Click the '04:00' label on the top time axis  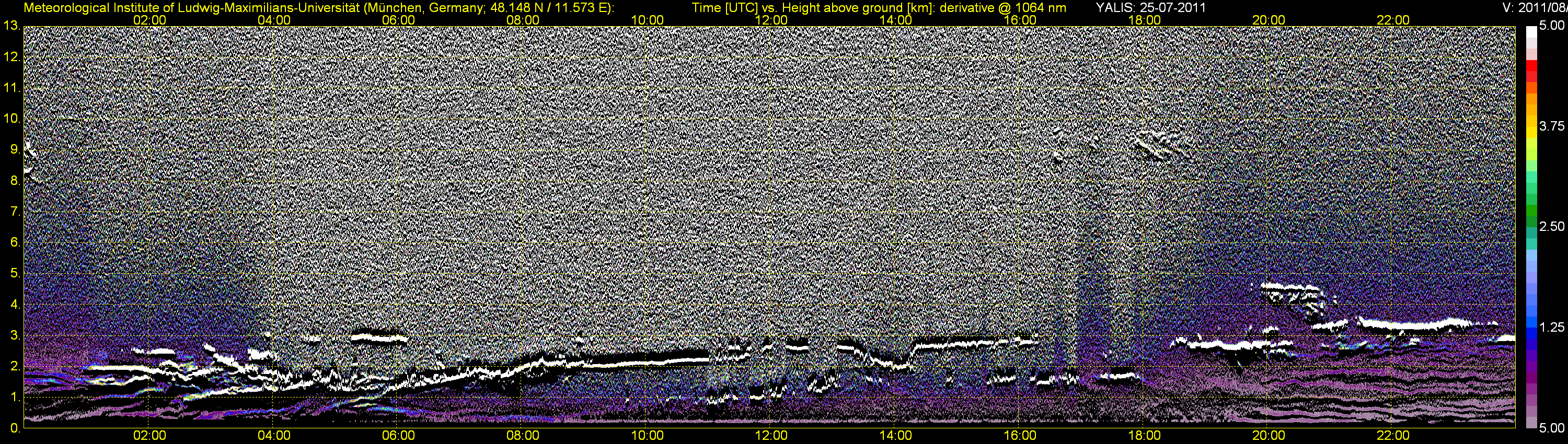click(274, 20)
